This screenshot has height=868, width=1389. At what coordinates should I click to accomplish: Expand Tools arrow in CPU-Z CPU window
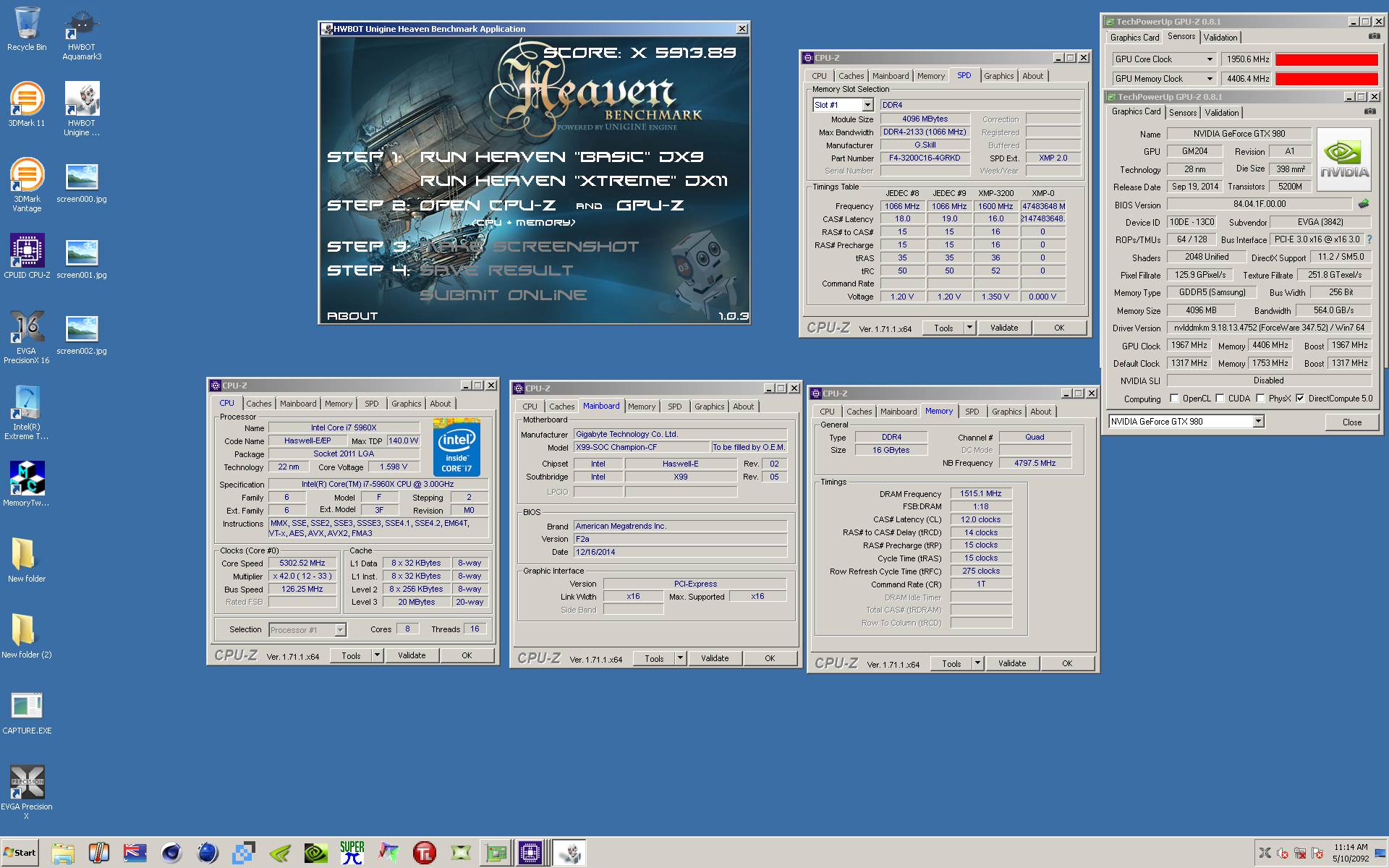coord(377,655)
